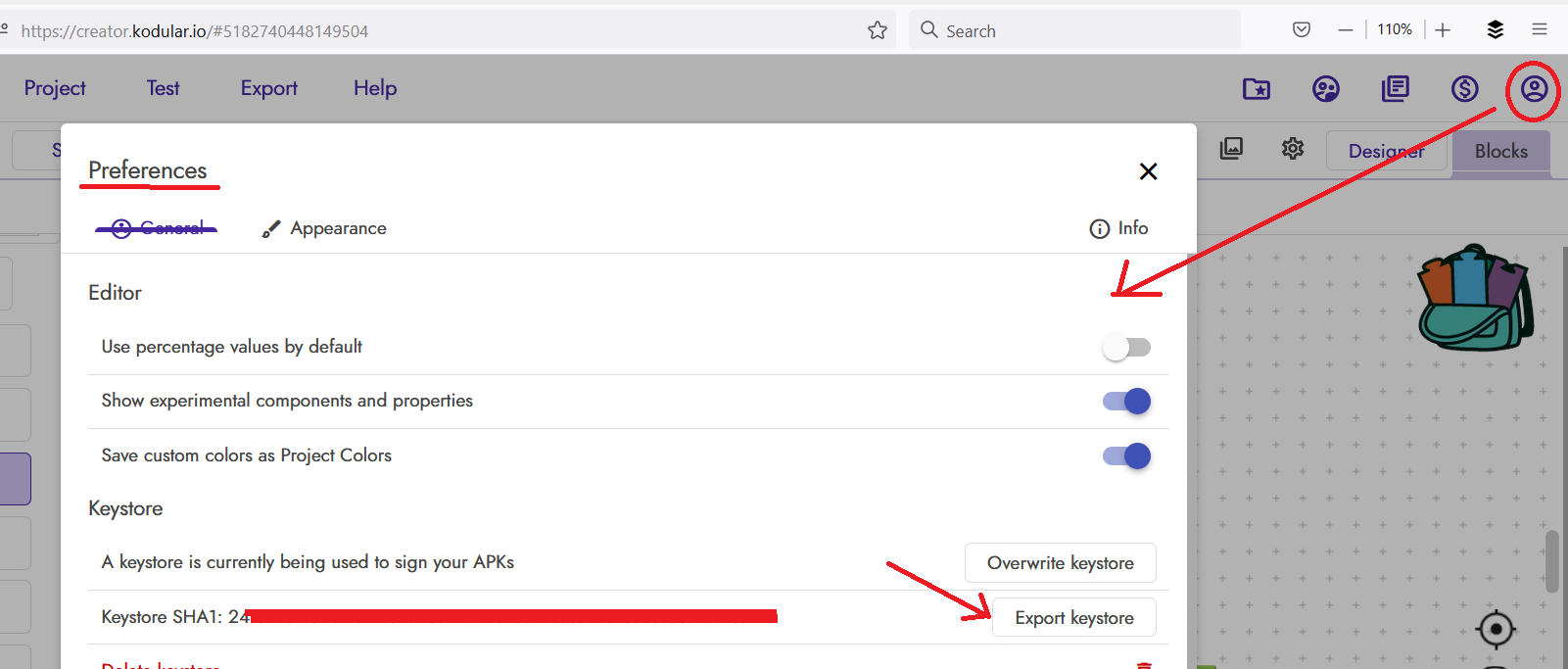Screen dimensions: 1568x669
Task: Switch to the Appearance tab
Action: (324, 228)
